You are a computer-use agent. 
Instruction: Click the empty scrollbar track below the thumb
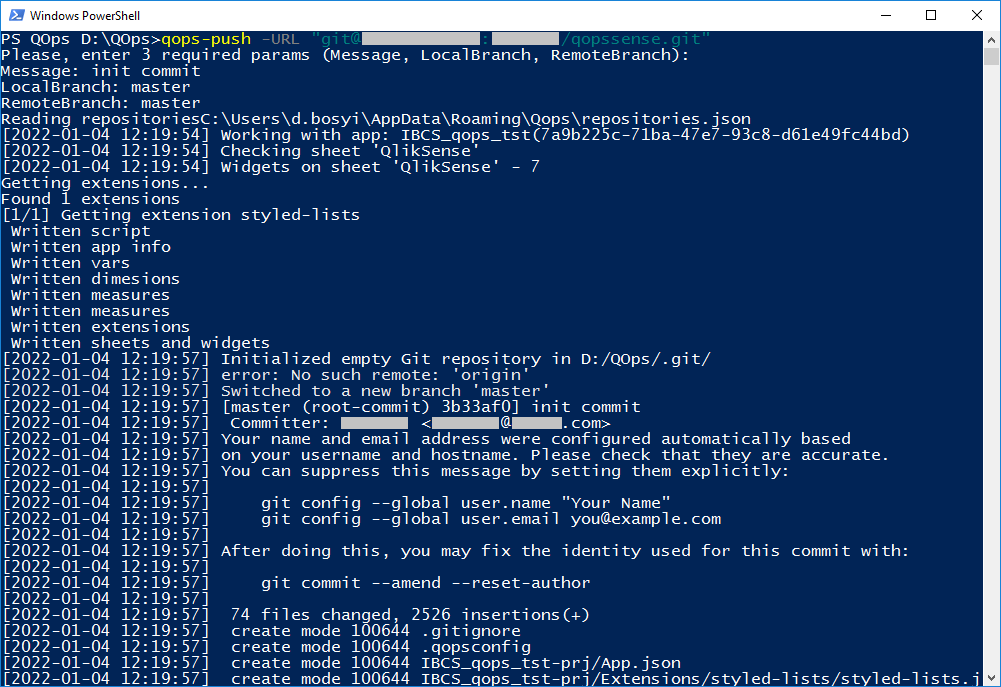click(x=991, y=367)
